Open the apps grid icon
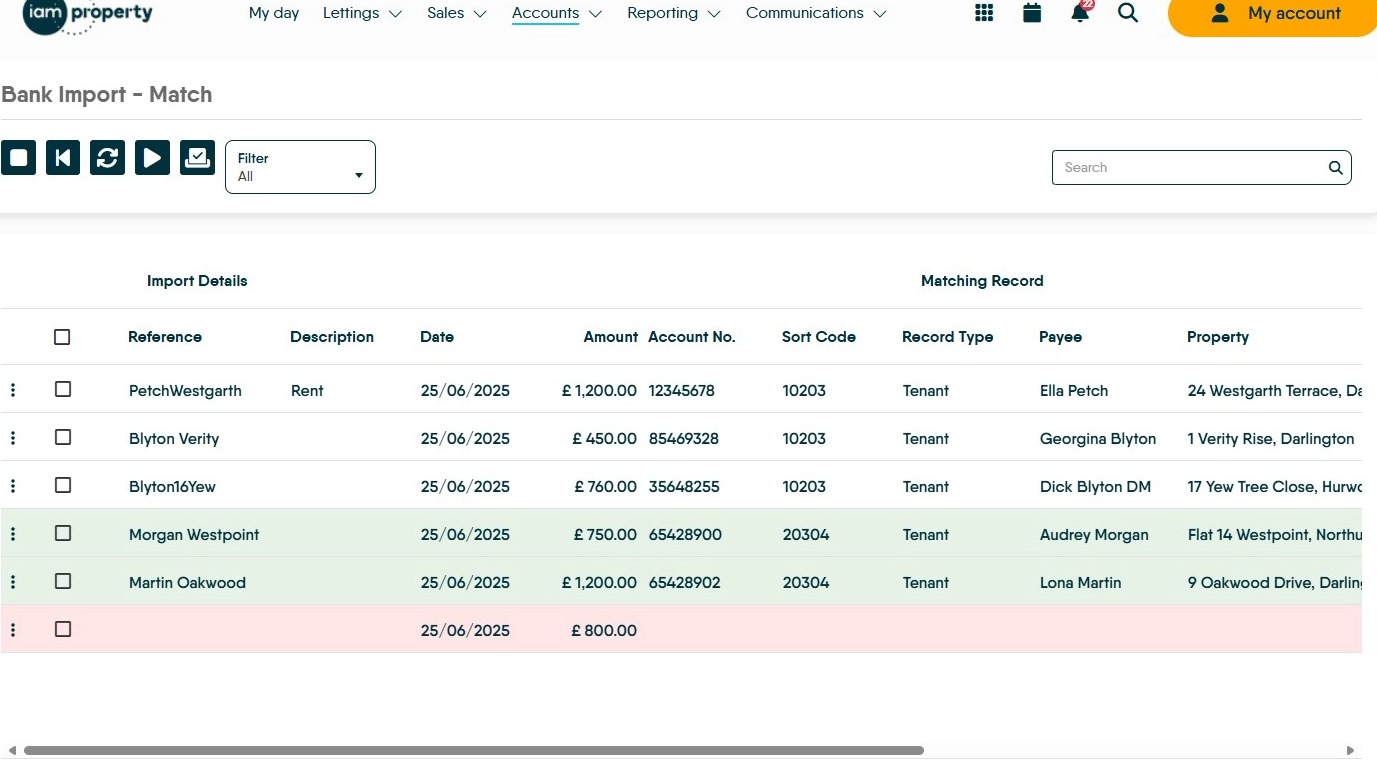The image size is (1377, 769). pos(984,13)
